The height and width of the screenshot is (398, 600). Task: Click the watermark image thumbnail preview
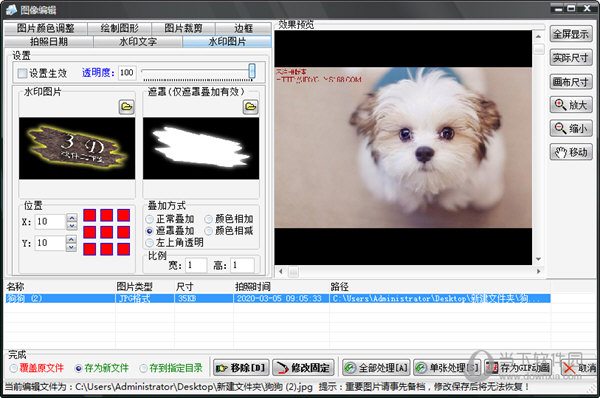[77, 148]
